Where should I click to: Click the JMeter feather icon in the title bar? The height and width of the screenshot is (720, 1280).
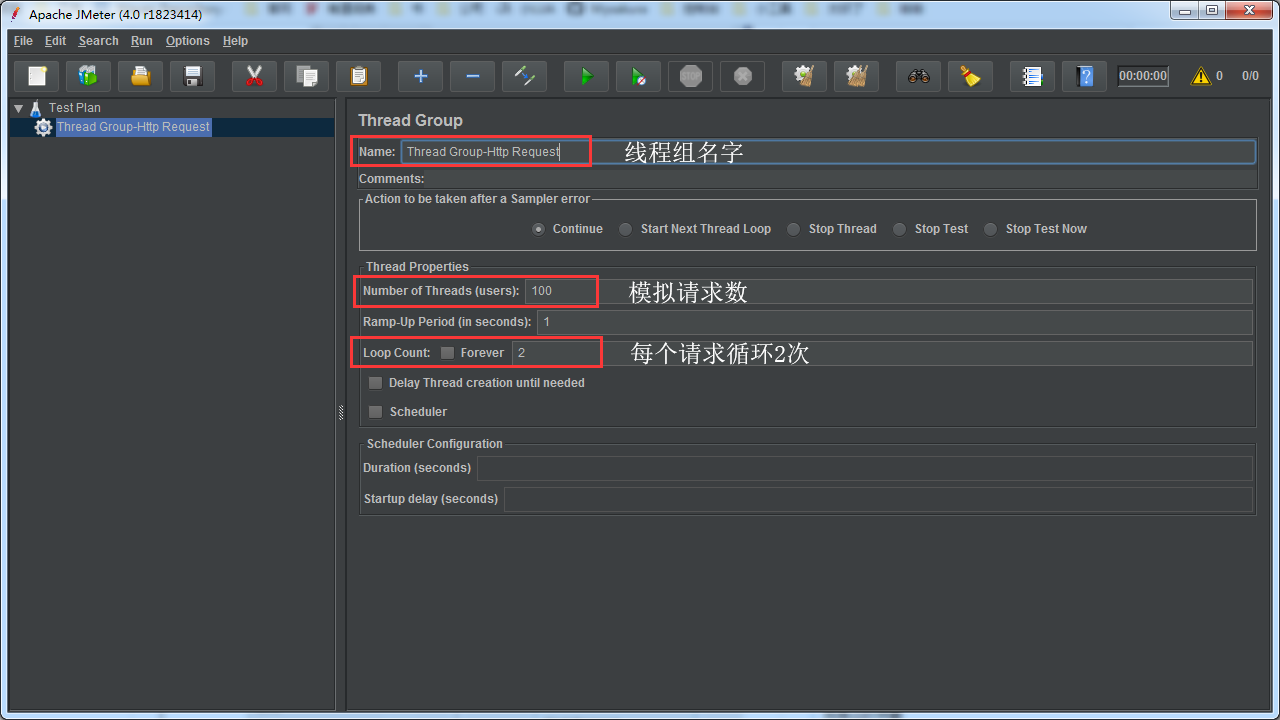click(x=15, y=13)
